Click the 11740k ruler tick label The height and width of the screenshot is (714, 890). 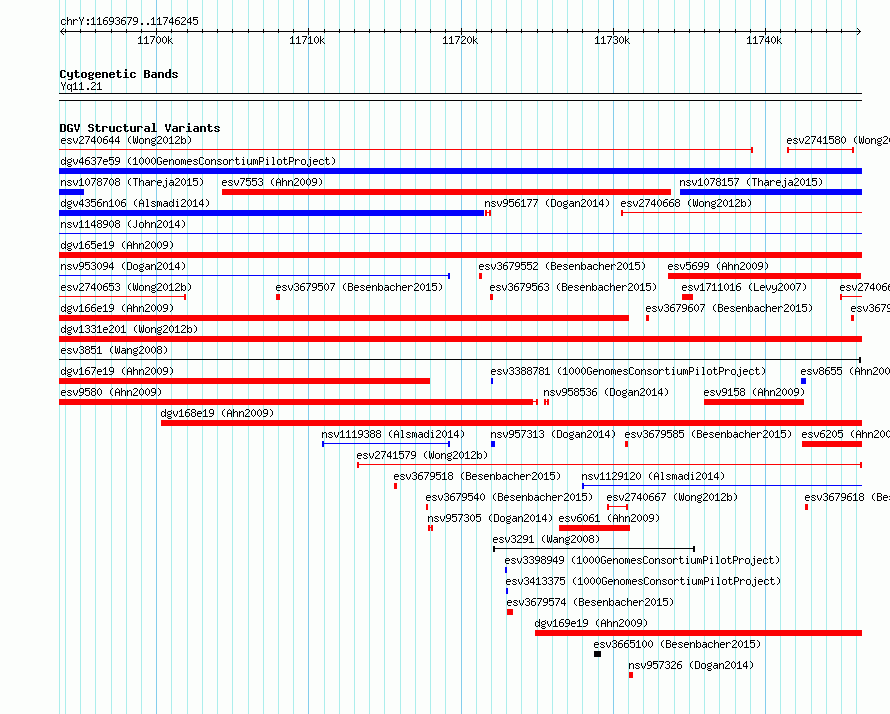pyautogui.click(x=764, y=40)
